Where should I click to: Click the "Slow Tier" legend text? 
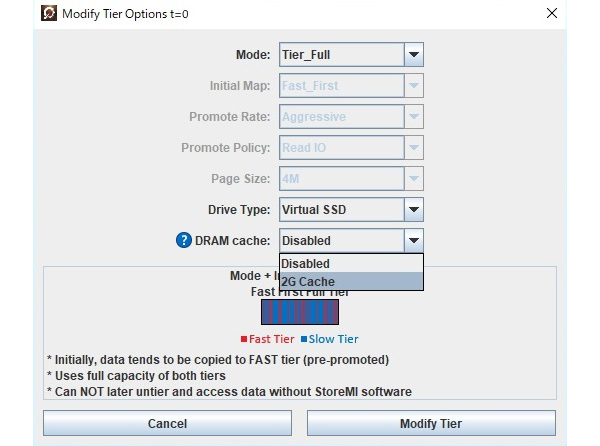click(333, 339)
